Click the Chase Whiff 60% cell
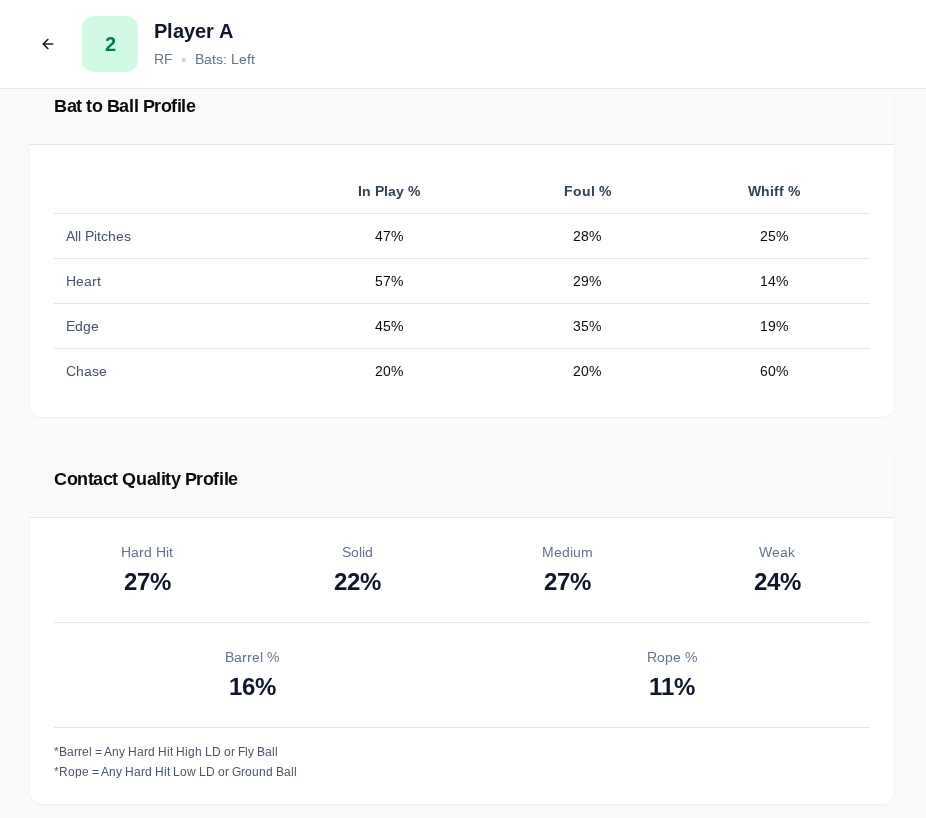Screen dimensions: 926x818 click(774, 371)
